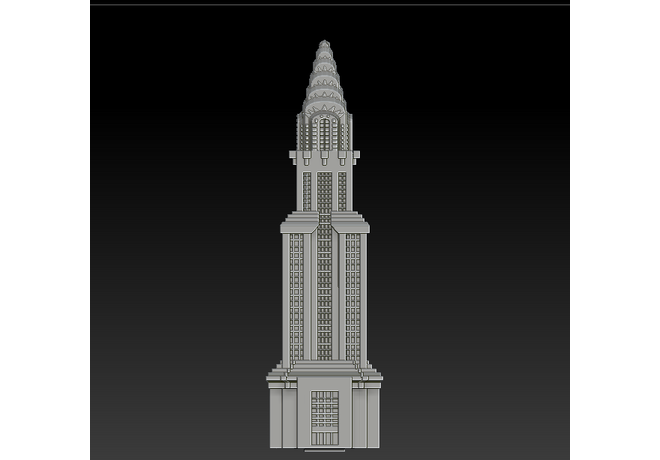Select the upper tower's left window column
Screen dimensions: 660x460
pyautogui.click(x=307, y=190)
